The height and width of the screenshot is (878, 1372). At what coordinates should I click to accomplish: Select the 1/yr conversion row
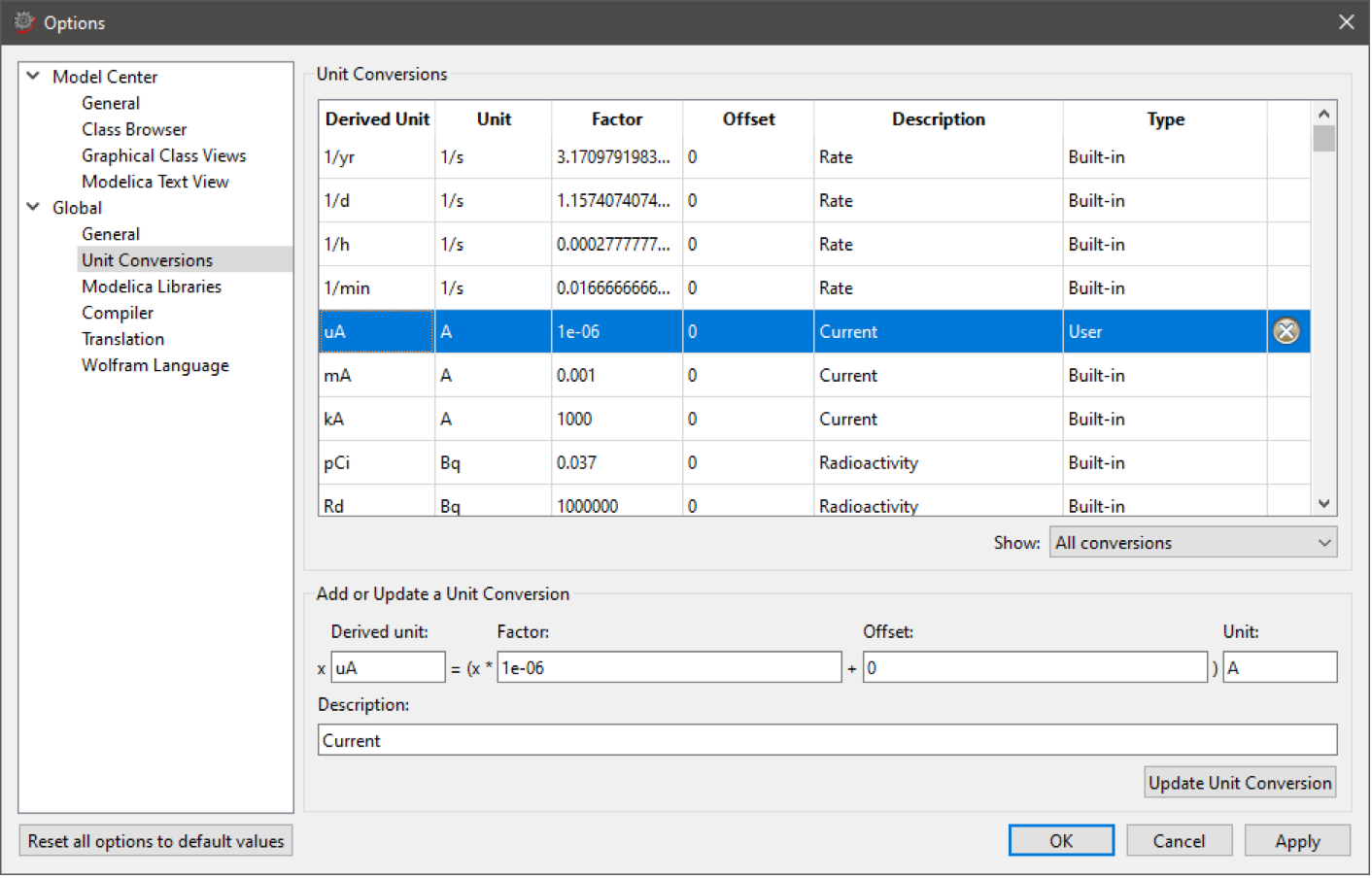[x=815, y=157]
